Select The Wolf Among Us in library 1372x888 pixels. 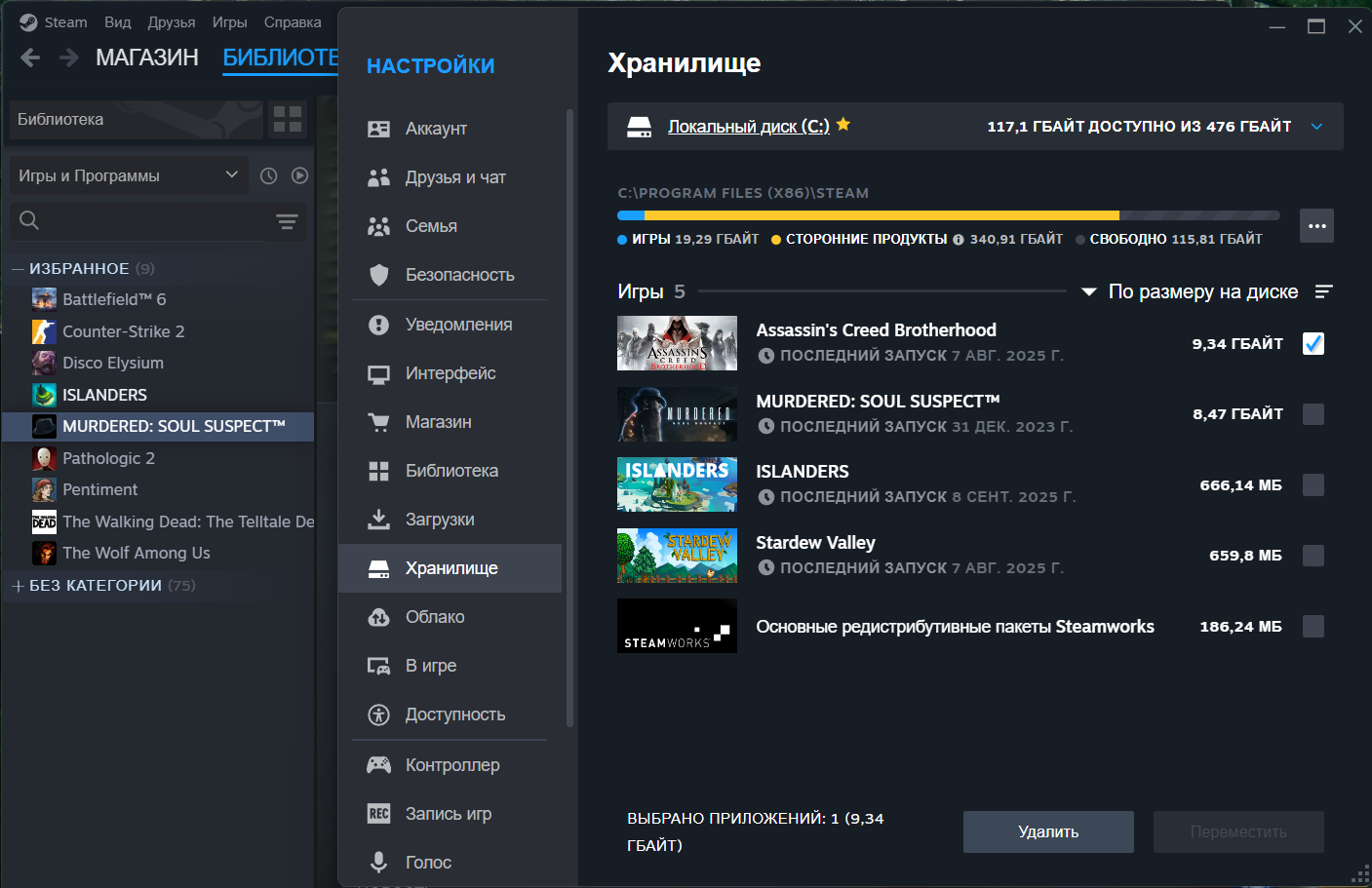coord(158,553)
